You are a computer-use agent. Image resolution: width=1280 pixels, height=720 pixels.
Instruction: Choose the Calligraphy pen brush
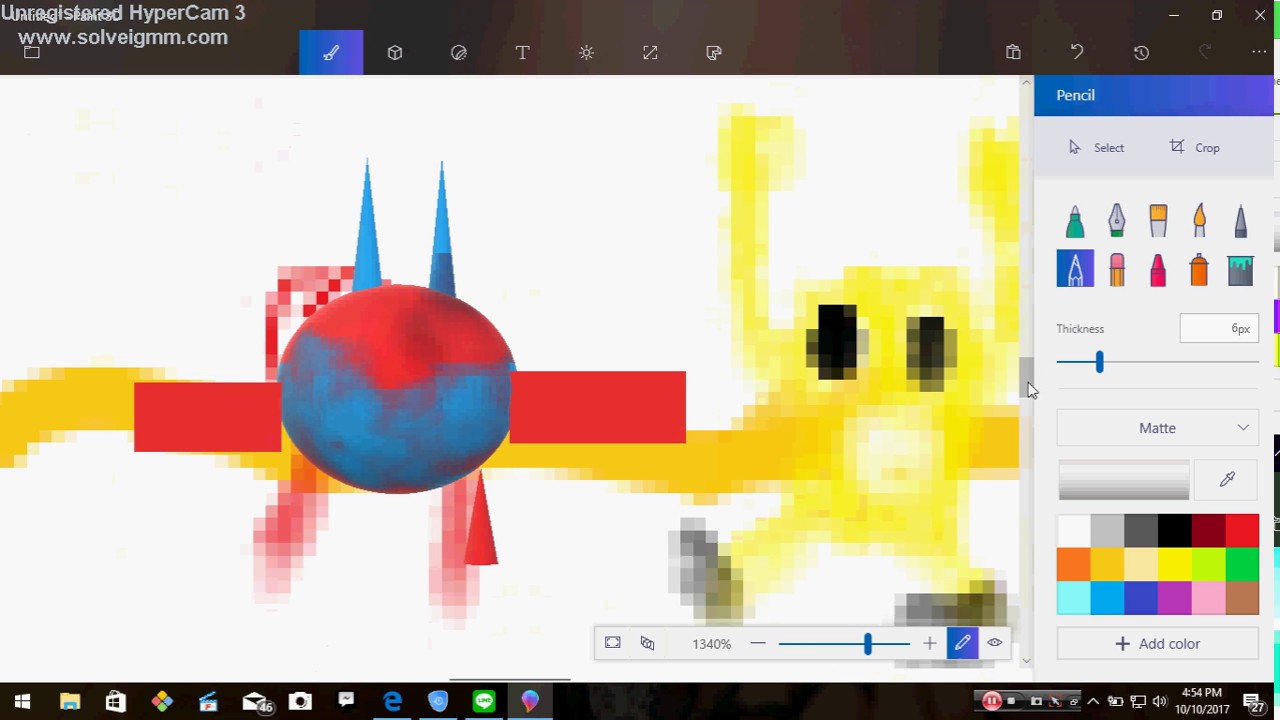pos(1117,221)
